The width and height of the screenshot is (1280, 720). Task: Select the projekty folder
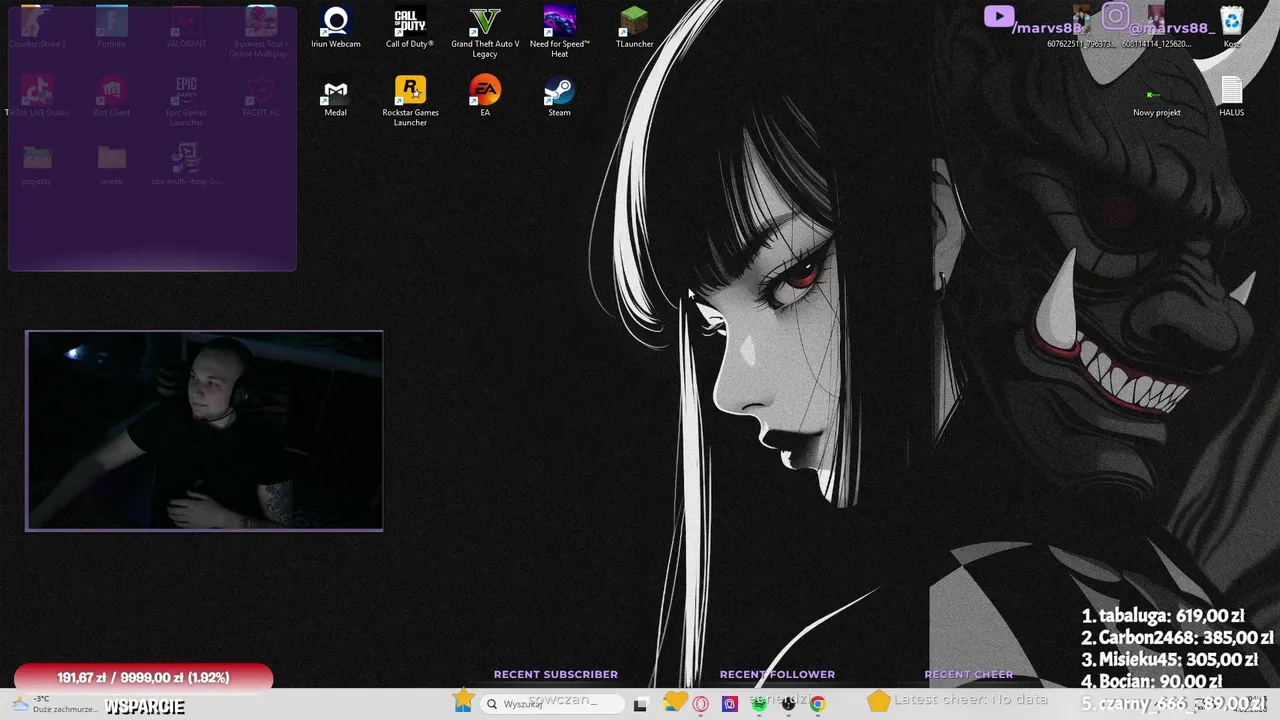click(37, 165)
